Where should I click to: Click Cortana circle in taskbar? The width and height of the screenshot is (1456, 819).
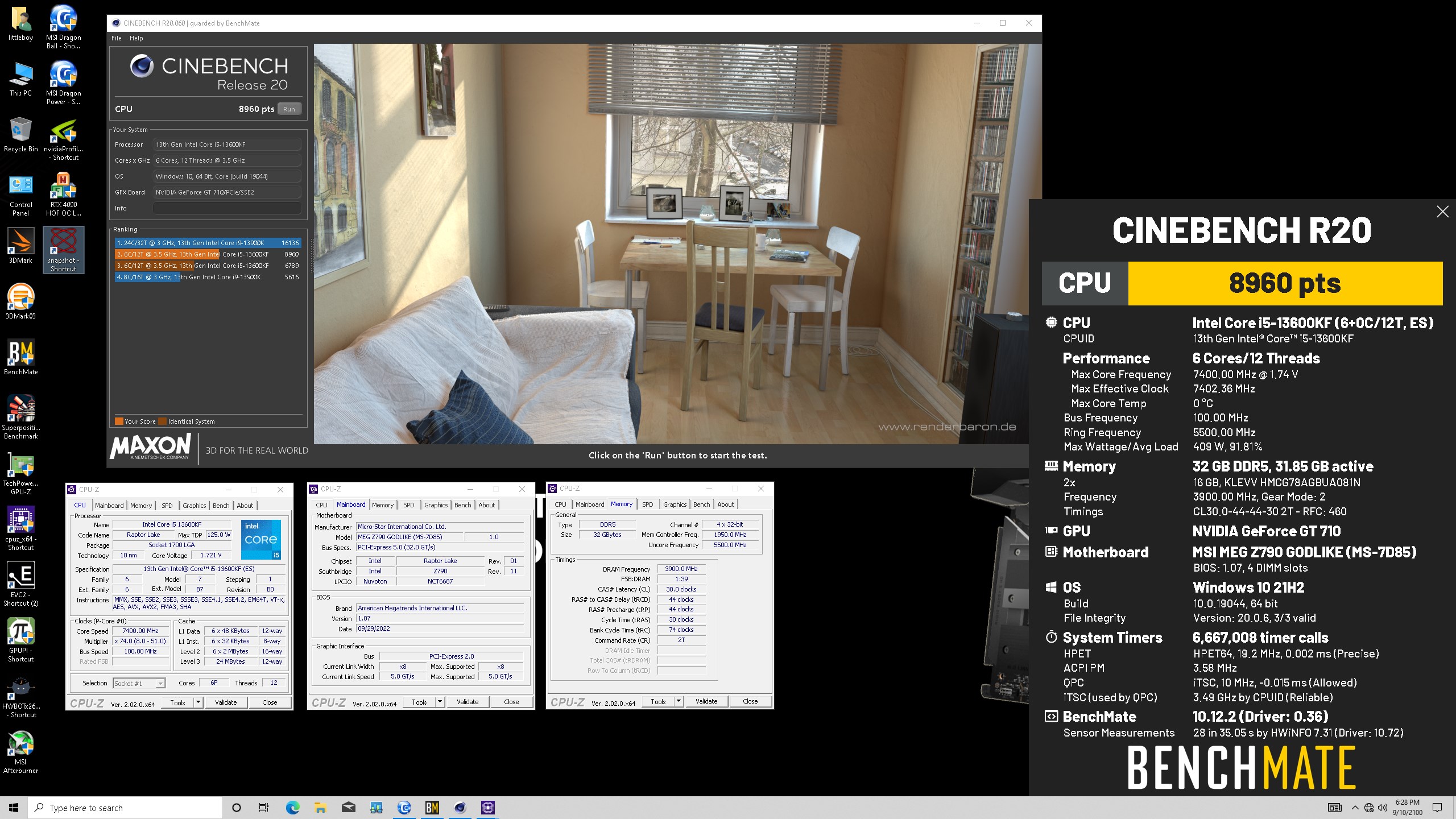[x=237, y=807]
